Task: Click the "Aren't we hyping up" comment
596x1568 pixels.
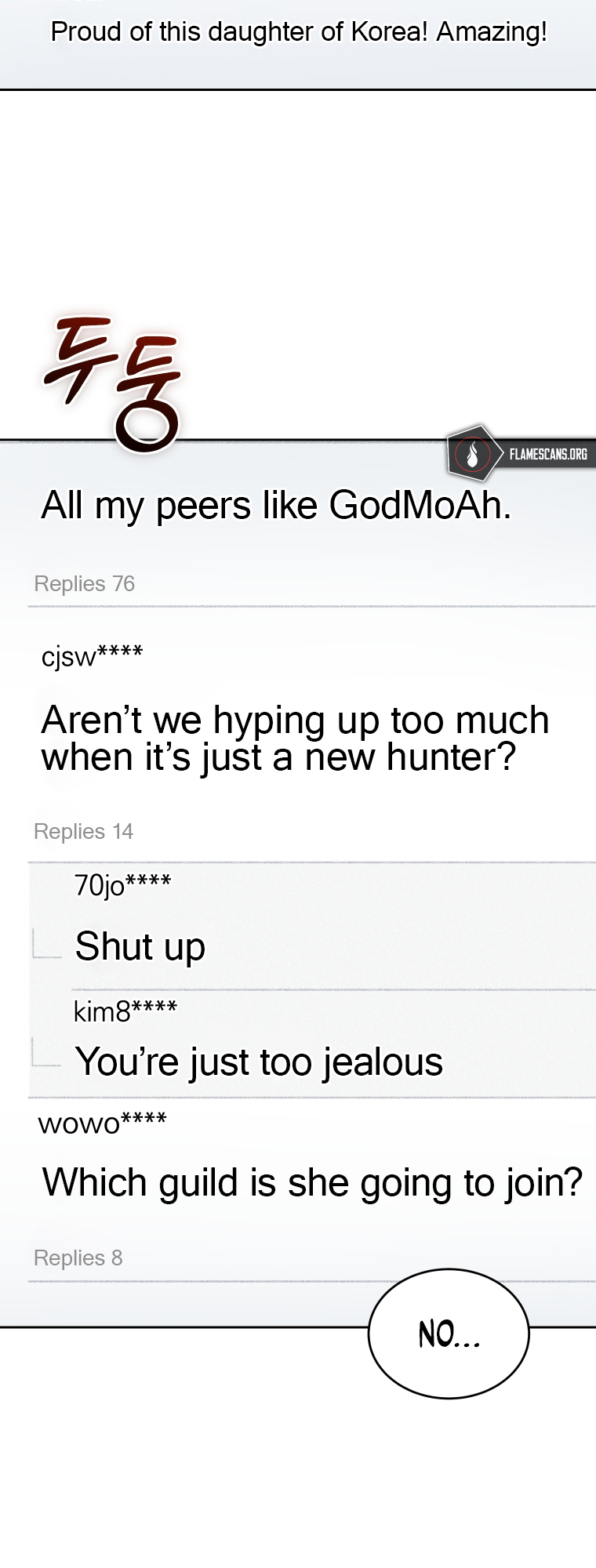Action: pyautogui.click(x=295, y=739)
